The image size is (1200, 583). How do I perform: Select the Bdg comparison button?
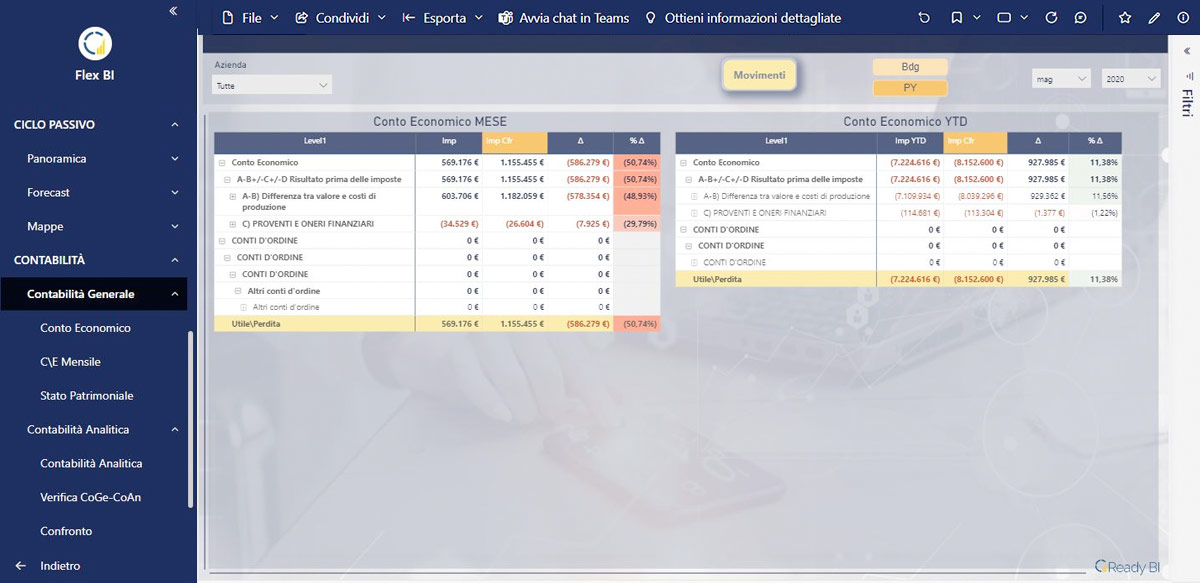point(910,67)
